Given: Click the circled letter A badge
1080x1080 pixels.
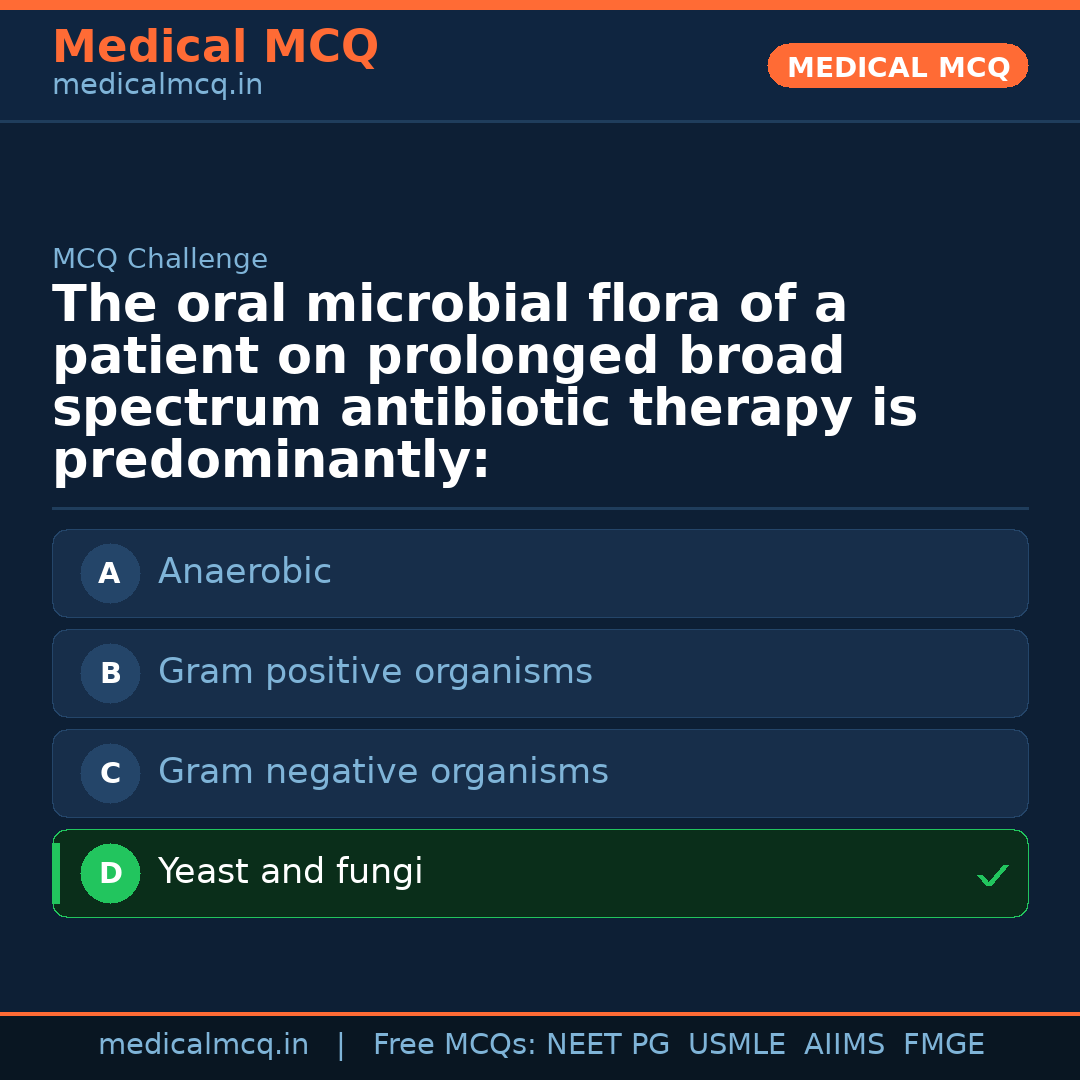Looking at the screenshot, I should point(110,574).
